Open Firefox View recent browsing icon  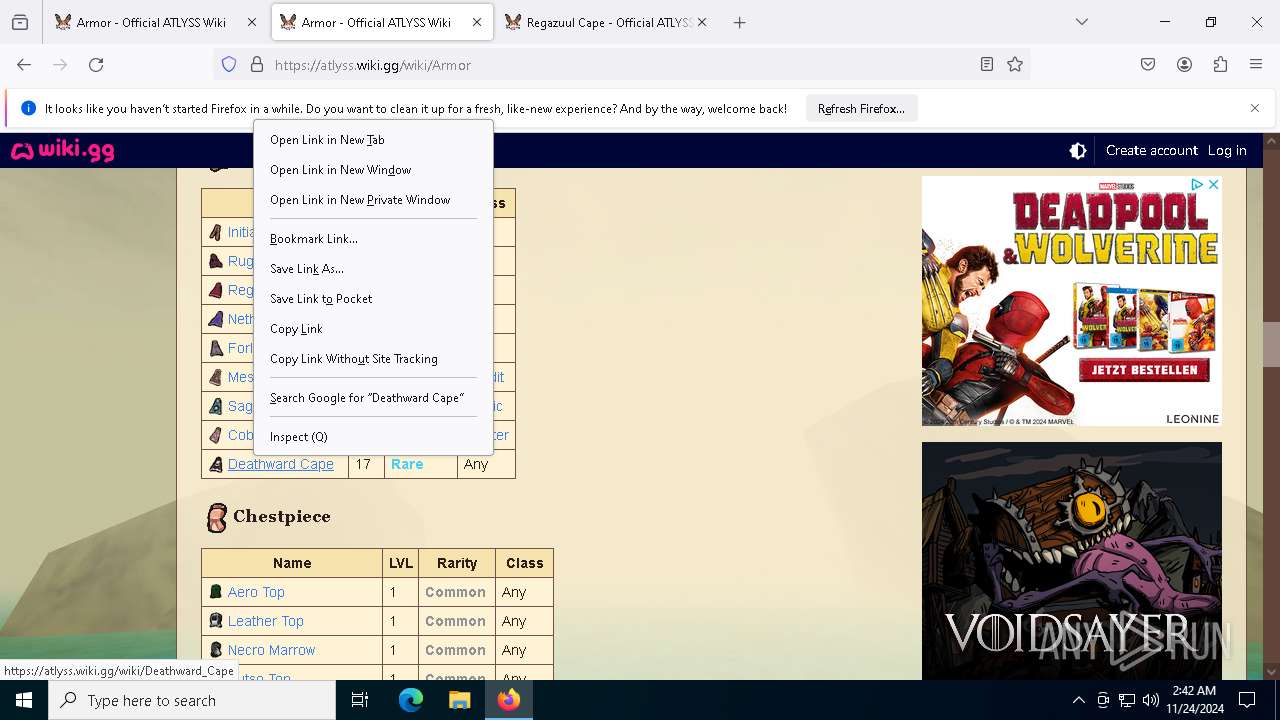(20, 22)
